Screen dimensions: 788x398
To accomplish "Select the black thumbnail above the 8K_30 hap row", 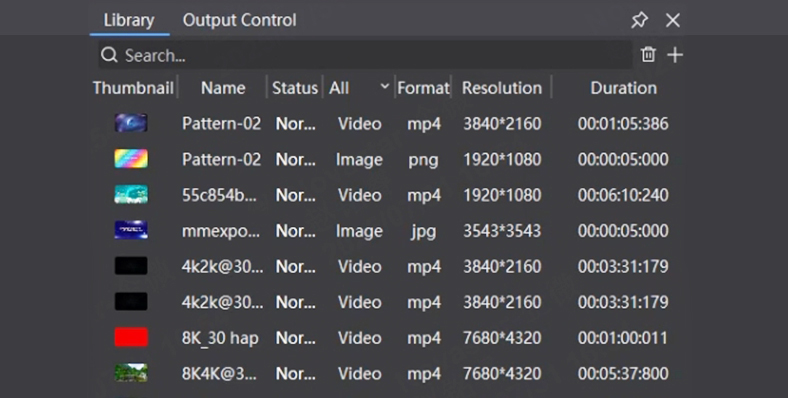I will pos(131,302).
